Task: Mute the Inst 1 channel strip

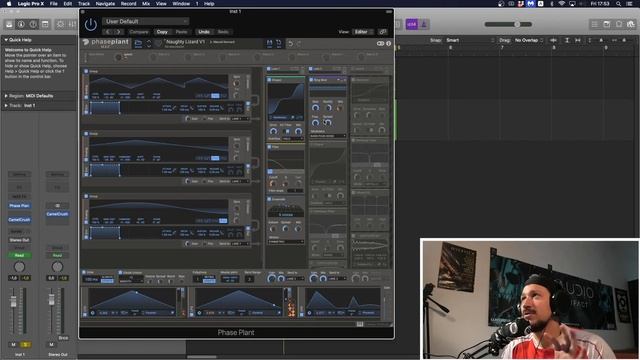Action: point(13,345)
